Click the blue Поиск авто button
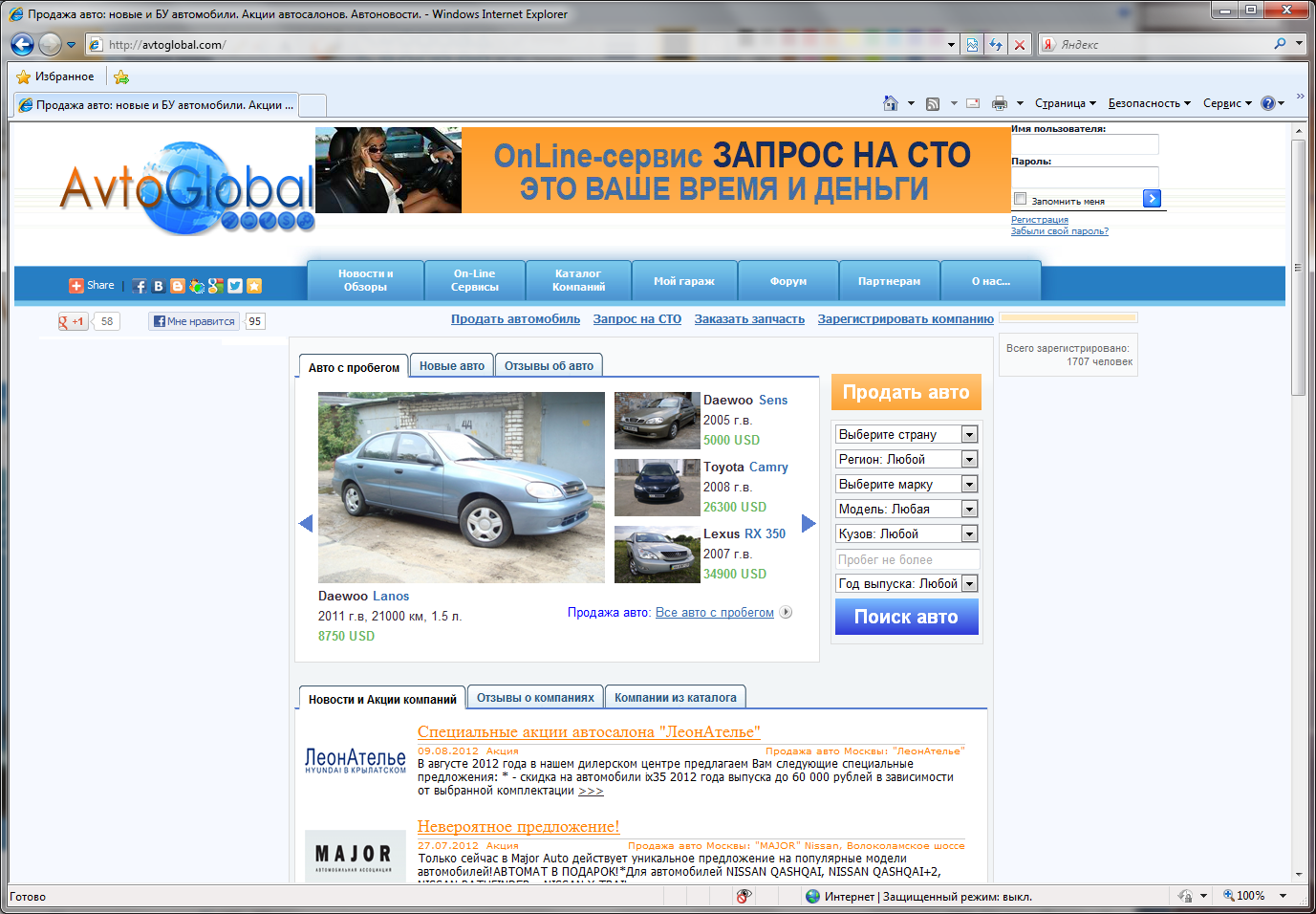Image resolution: width=1316 pixels, height=914 pixels. coord(906,617)
